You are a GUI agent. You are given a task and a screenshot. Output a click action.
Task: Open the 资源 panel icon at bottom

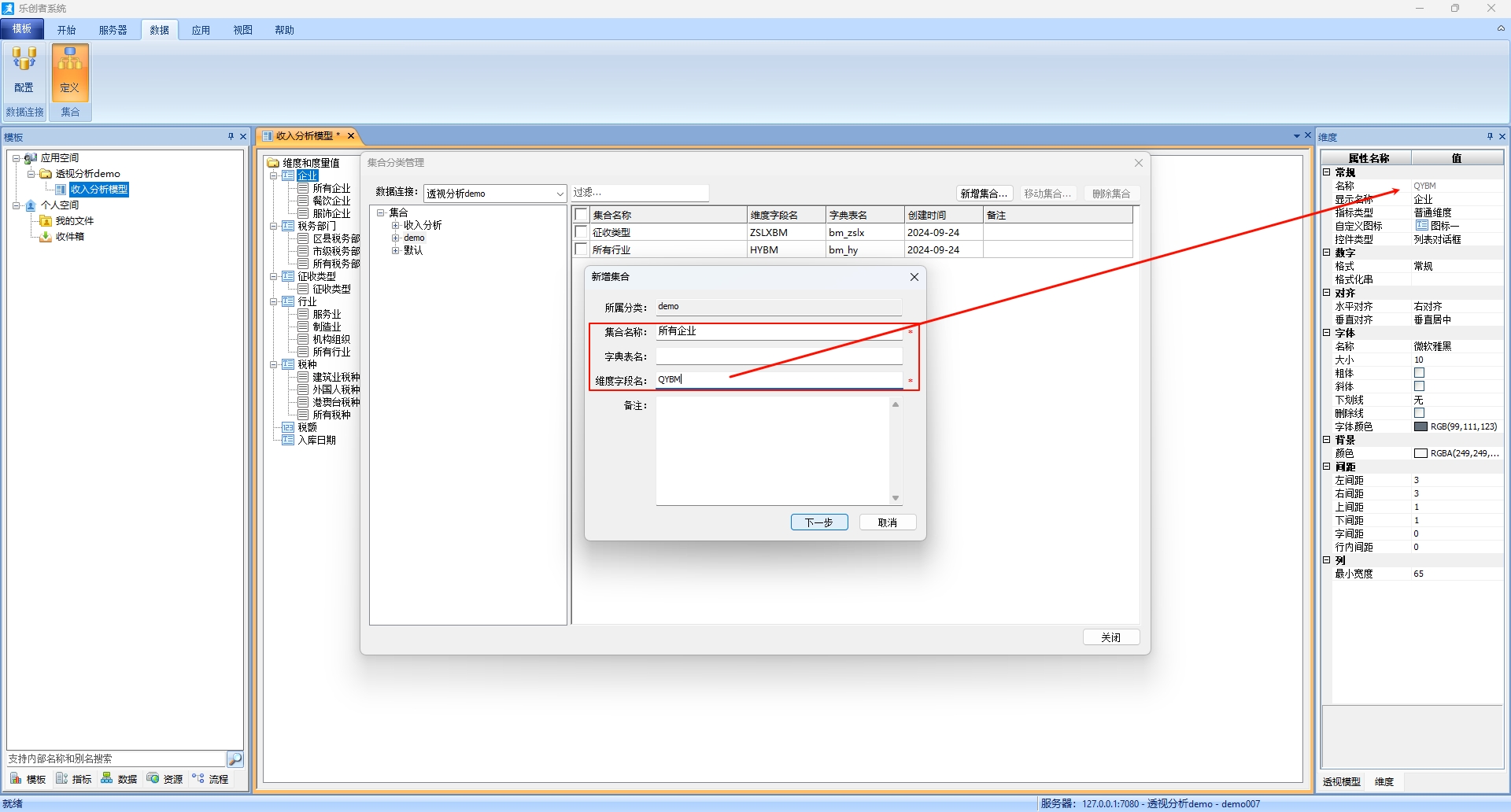[x=153, y=779]
